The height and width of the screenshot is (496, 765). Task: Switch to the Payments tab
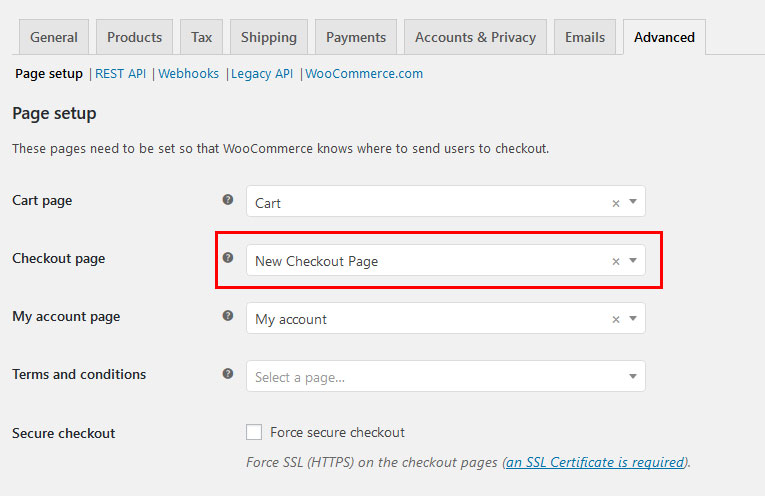coord(356,37)
